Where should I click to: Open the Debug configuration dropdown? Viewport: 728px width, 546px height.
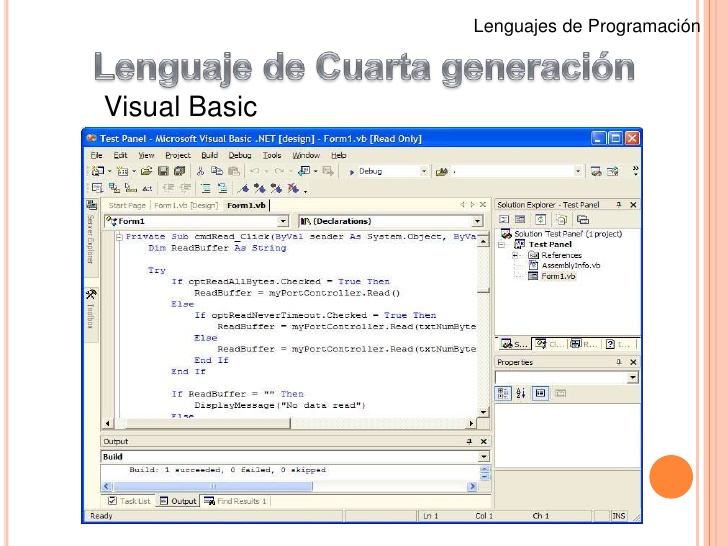423,171
